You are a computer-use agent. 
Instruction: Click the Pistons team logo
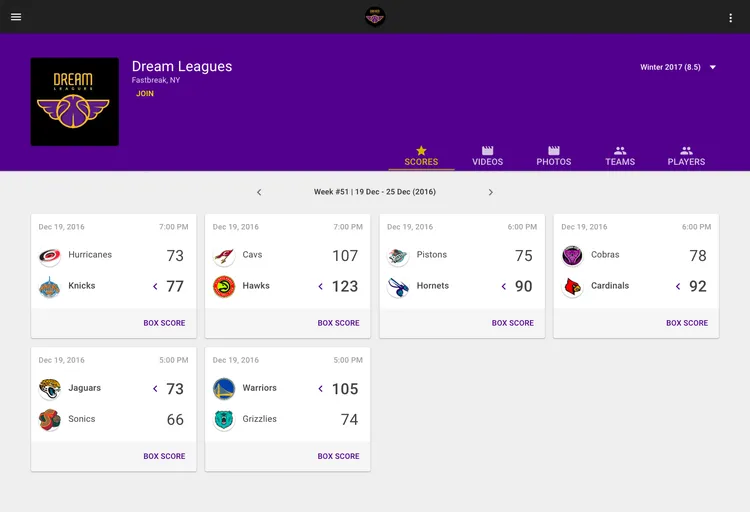tap(398, 256)
